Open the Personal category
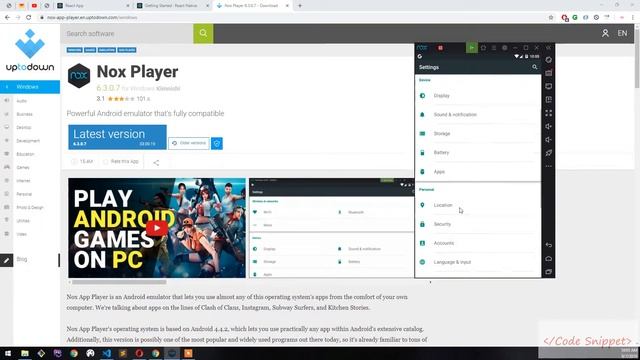 (x=24, y=194)
